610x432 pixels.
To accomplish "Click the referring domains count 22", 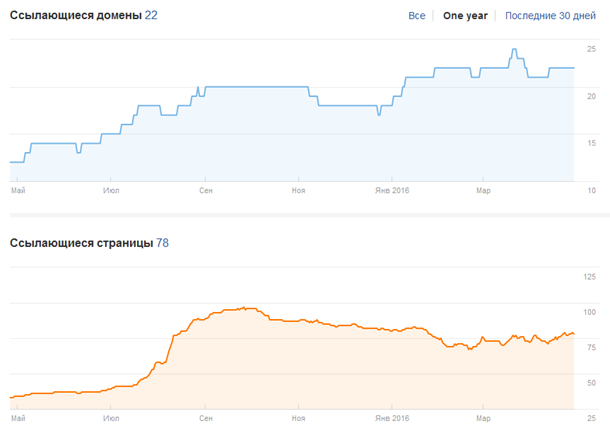I will 151,15.
